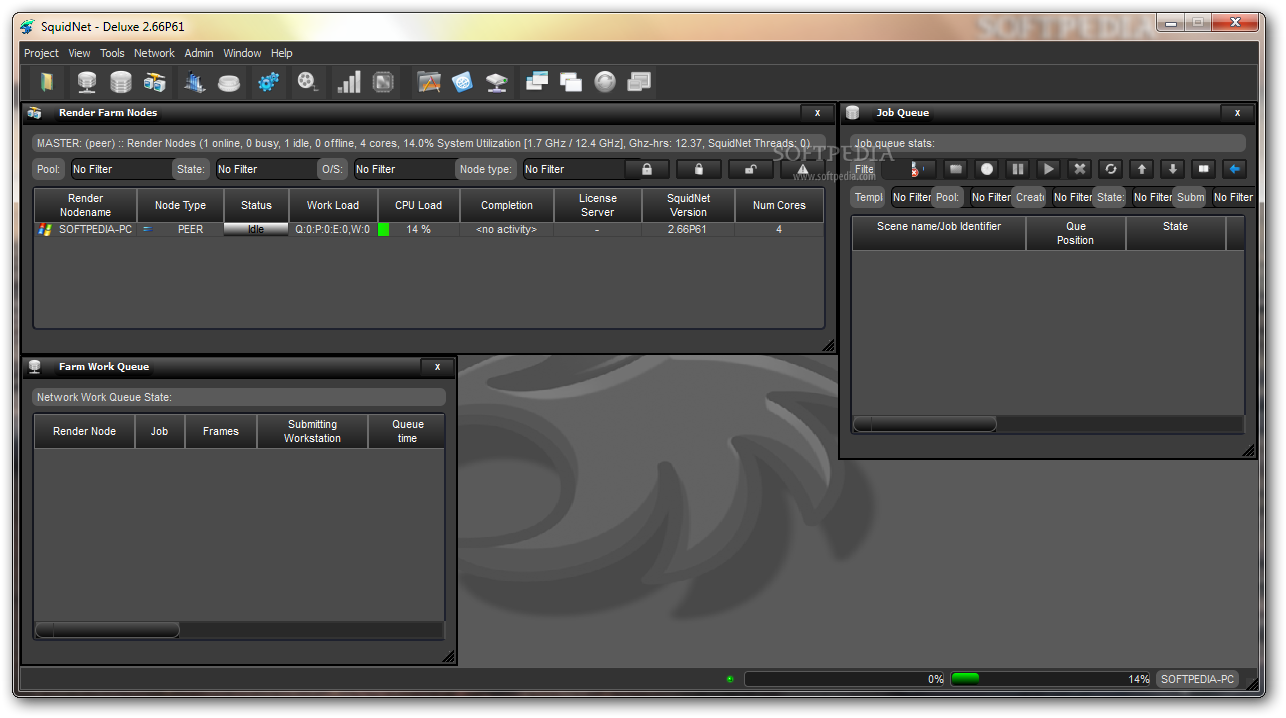Click the open padlock button in Render Farm Nodes
This screenshot has width=1286, height=718.
coord(750,169)
